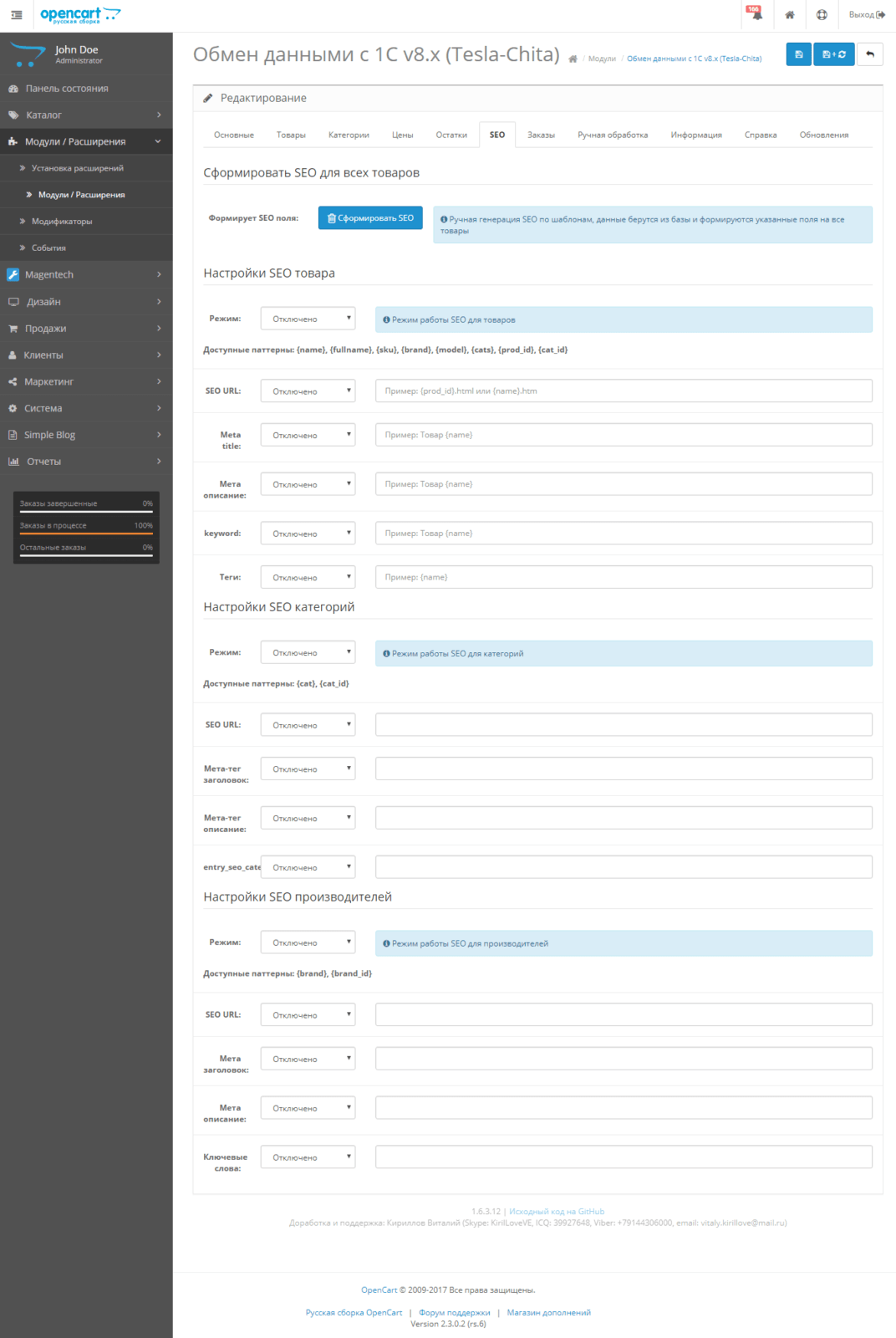Viewport: 896px width, 1338px height.
Task: Click the puzzle icon for Modules/Extensions
Action: [x=13, y=142]
